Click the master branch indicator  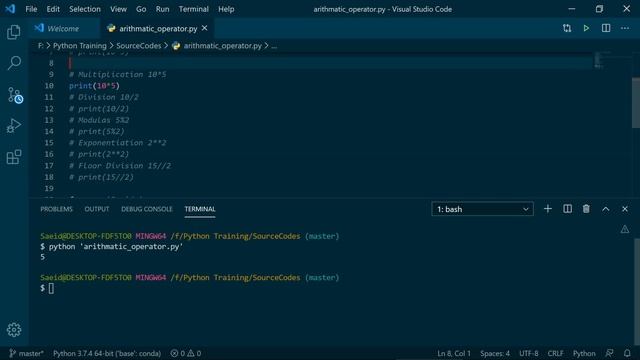(x=26, y=353)
